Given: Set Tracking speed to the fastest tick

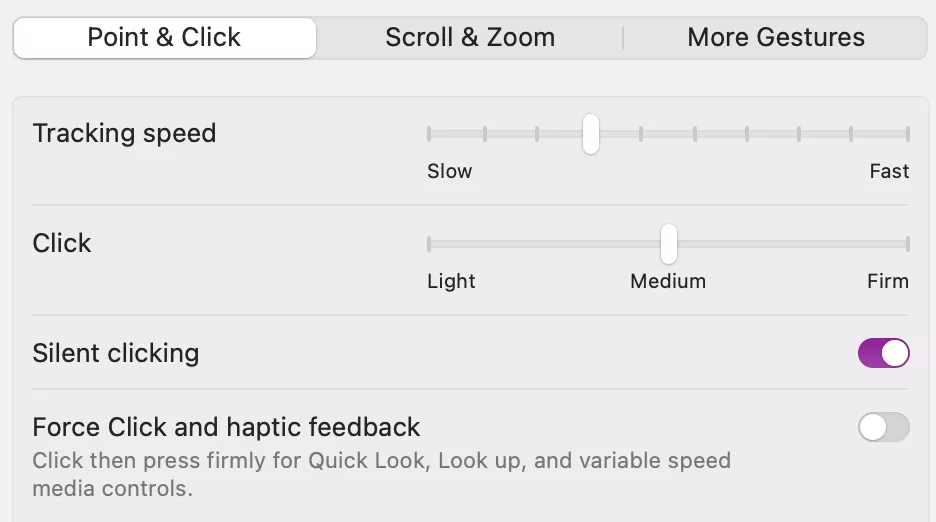Looking at the screenshot, I should click(907, 133).
